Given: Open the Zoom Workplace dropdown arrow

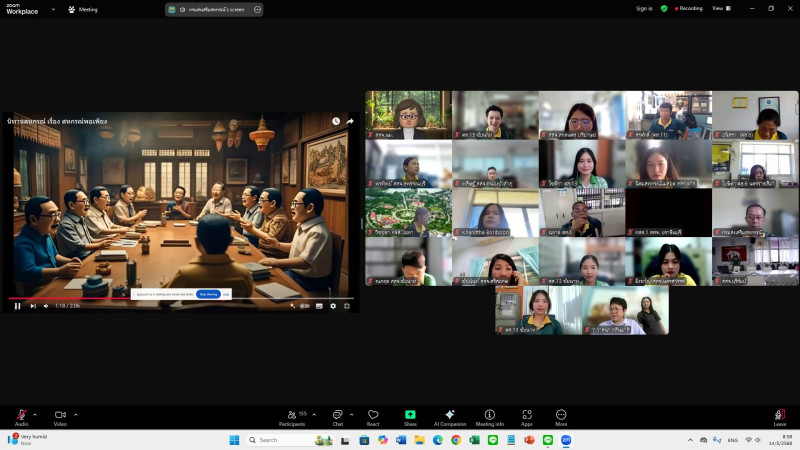Looking at the screenshot, I should [x=53, y=9].
